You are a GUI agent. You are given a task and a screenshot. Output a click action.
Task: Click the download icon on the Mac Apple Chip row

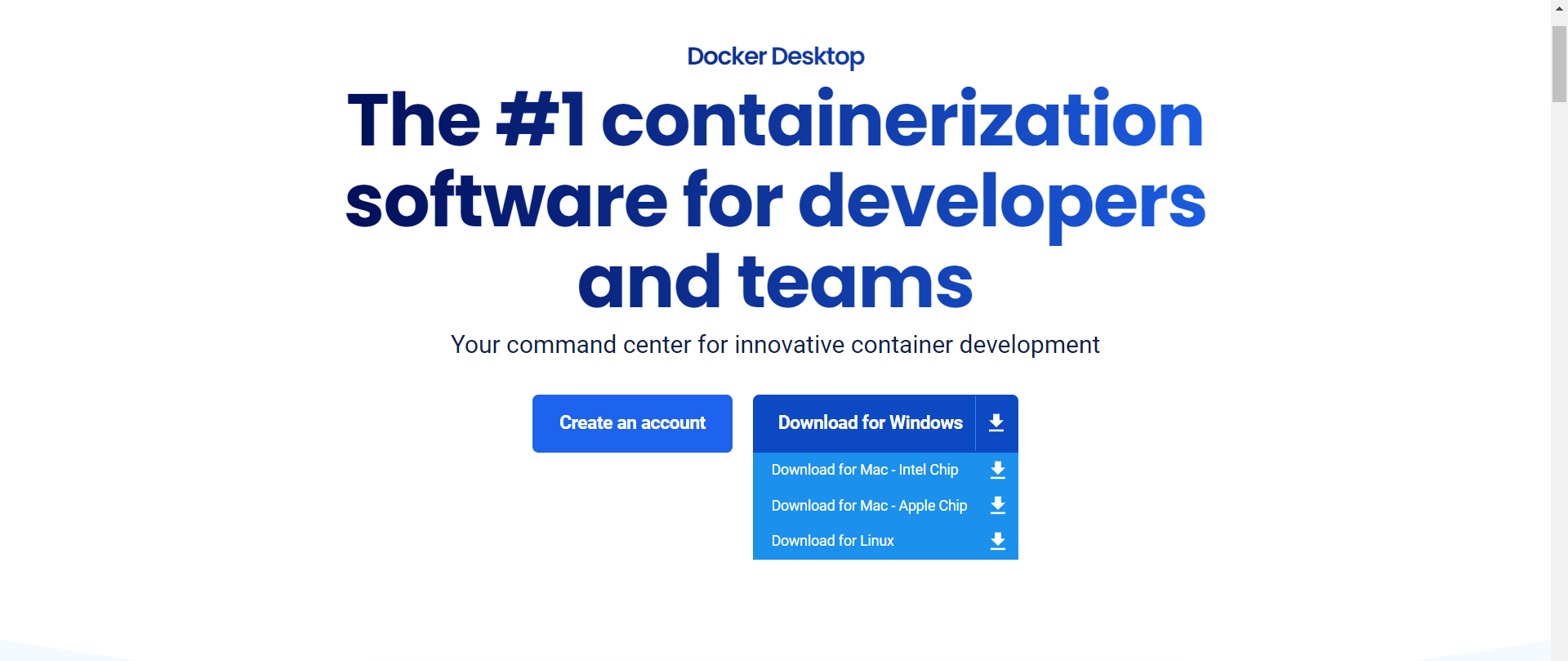(x=997, y=506)
